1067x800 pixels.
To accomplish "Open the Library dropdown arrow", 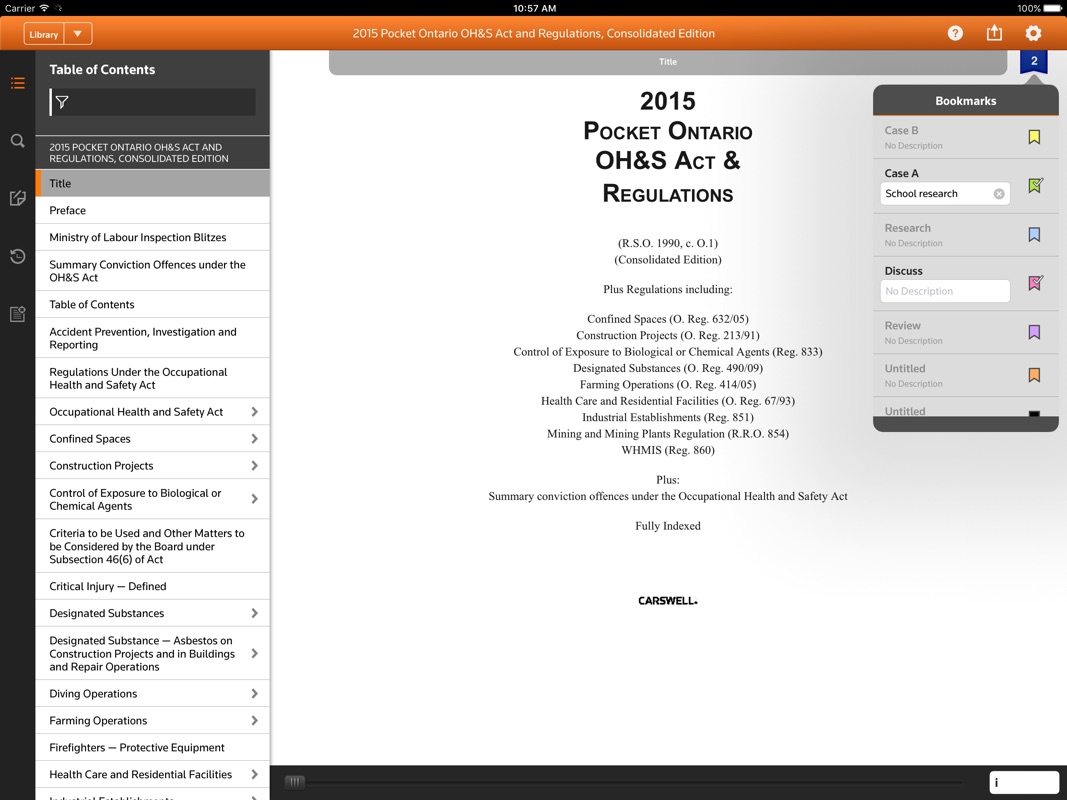I will (x=78, y=34).
